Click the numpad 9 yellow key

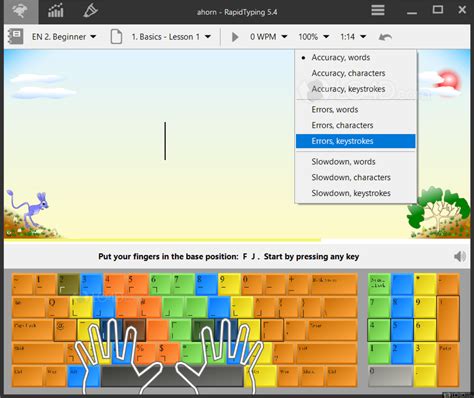pos(425,307)
